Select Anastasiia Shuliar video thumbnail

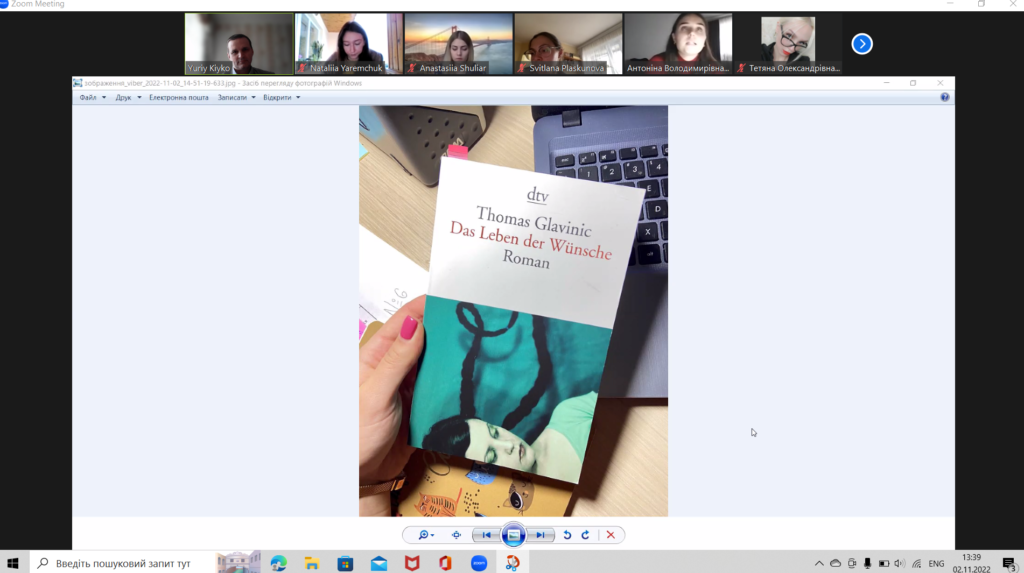click(458, 44)
